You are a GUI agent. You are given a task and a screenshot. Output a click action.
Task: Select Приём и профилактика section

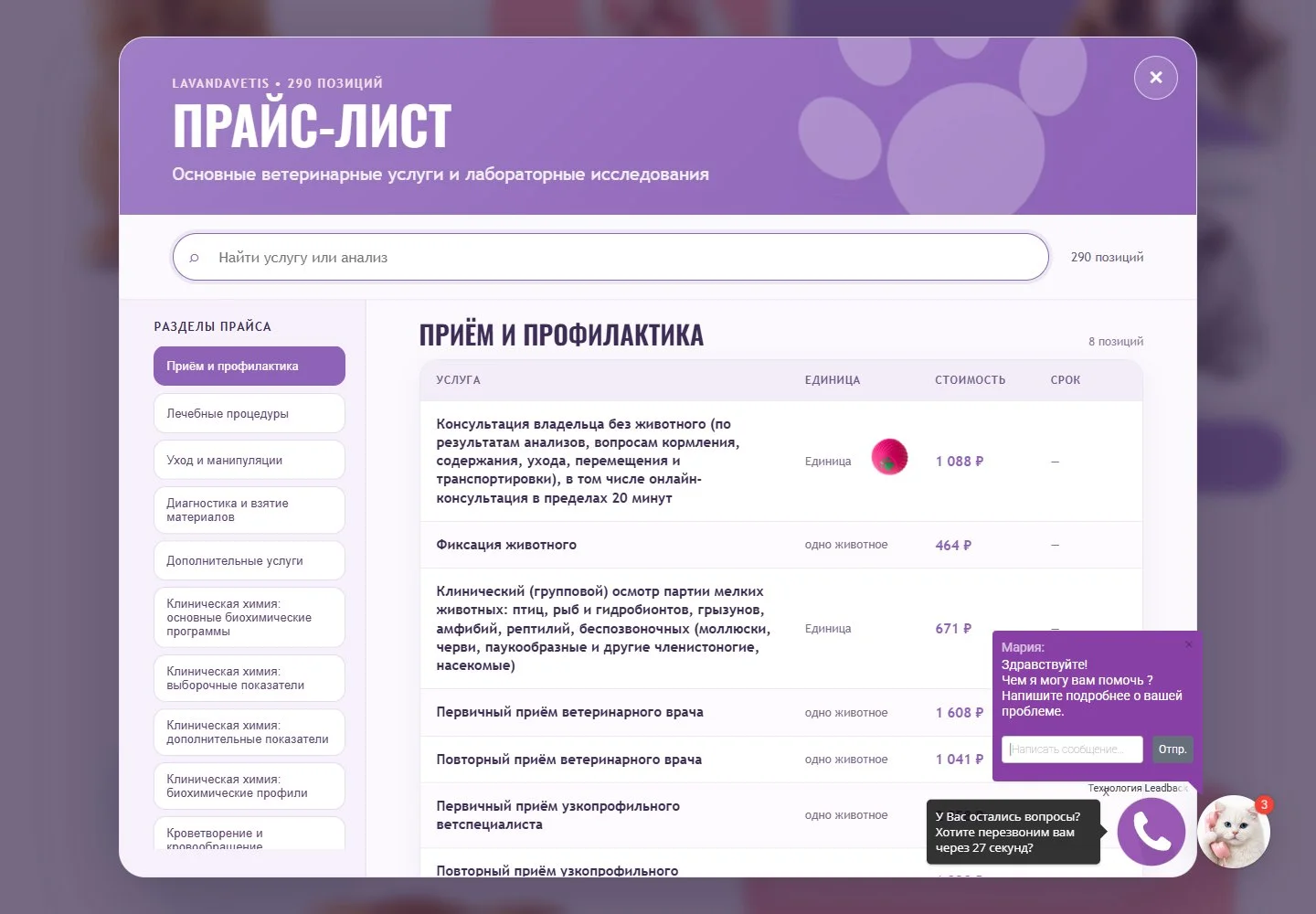point(249,366)
